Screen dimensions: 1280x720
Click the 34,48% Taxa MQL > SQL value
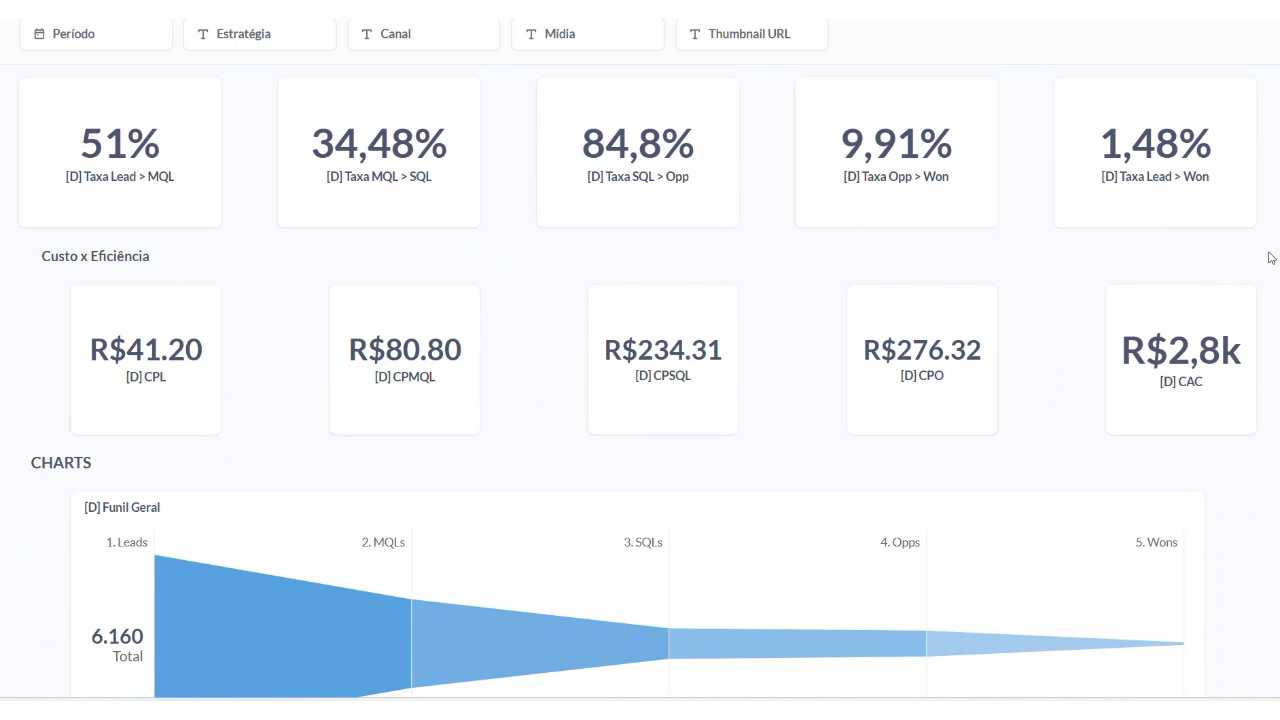(379, 144)
